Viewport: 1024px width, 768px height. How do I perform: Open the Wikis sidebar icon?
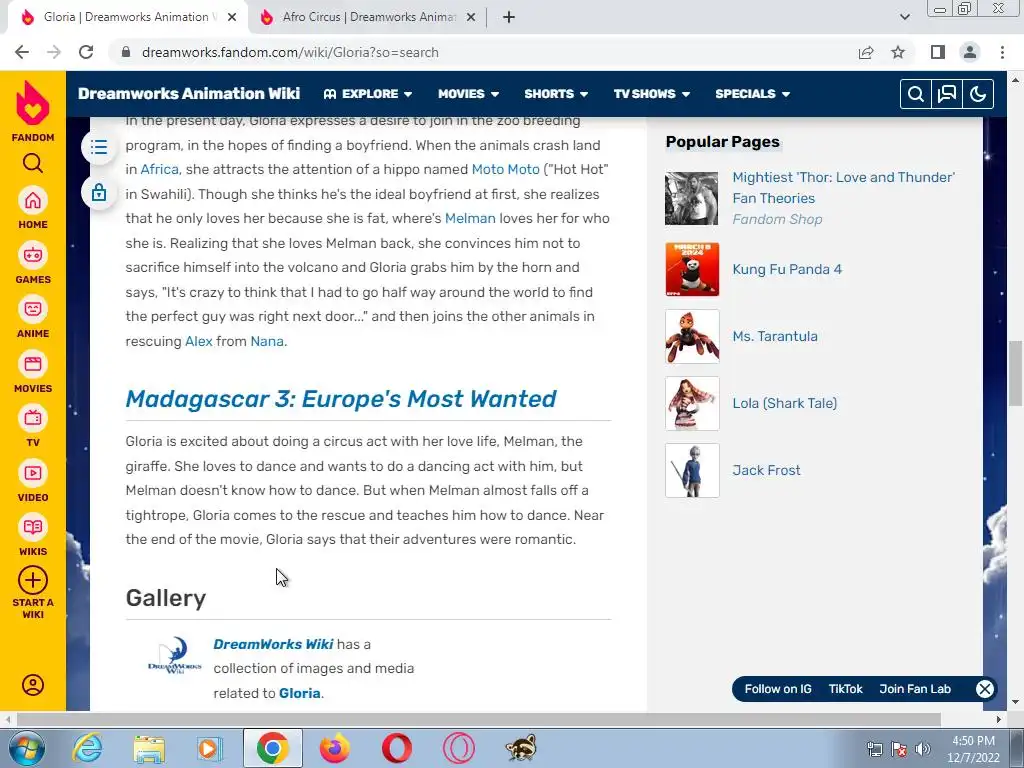(x=33, y=527)
